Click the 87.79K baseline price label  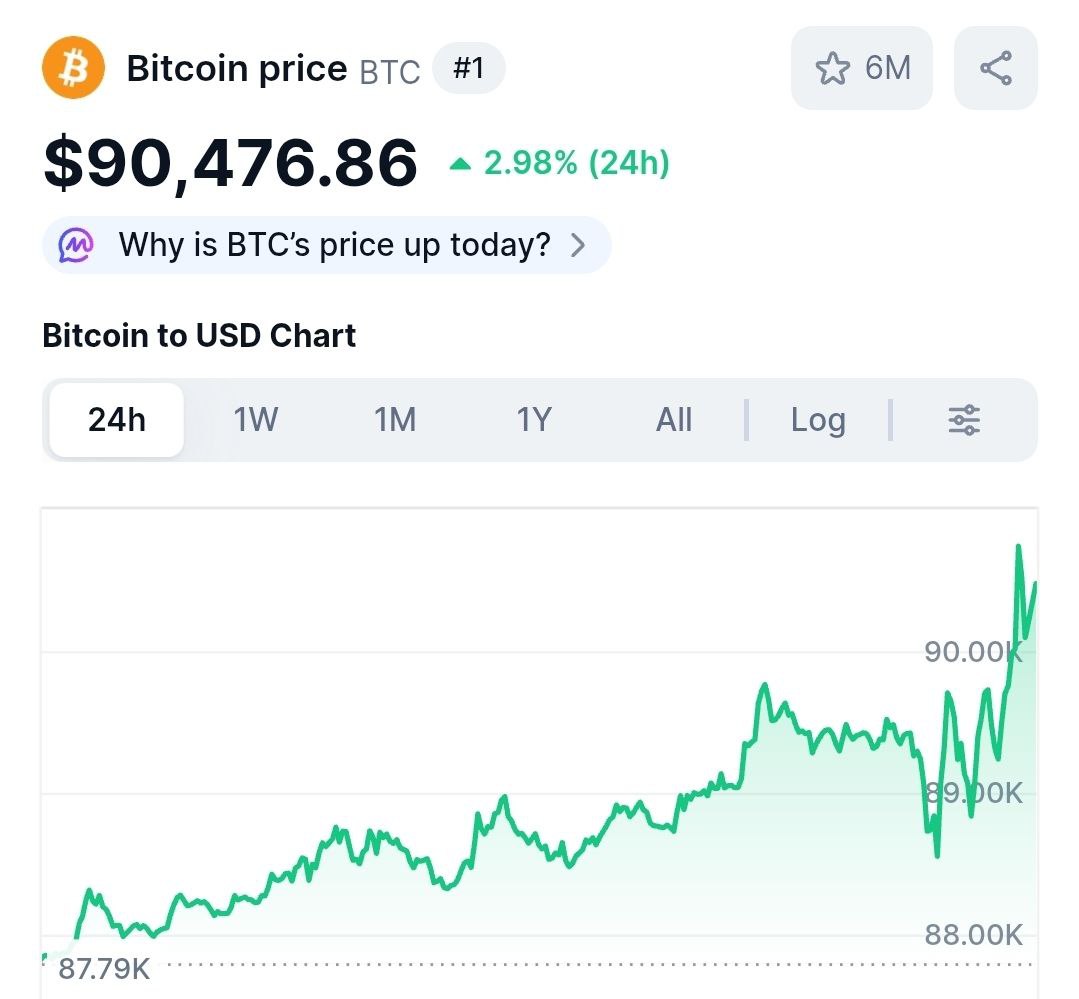pos(104,968)
